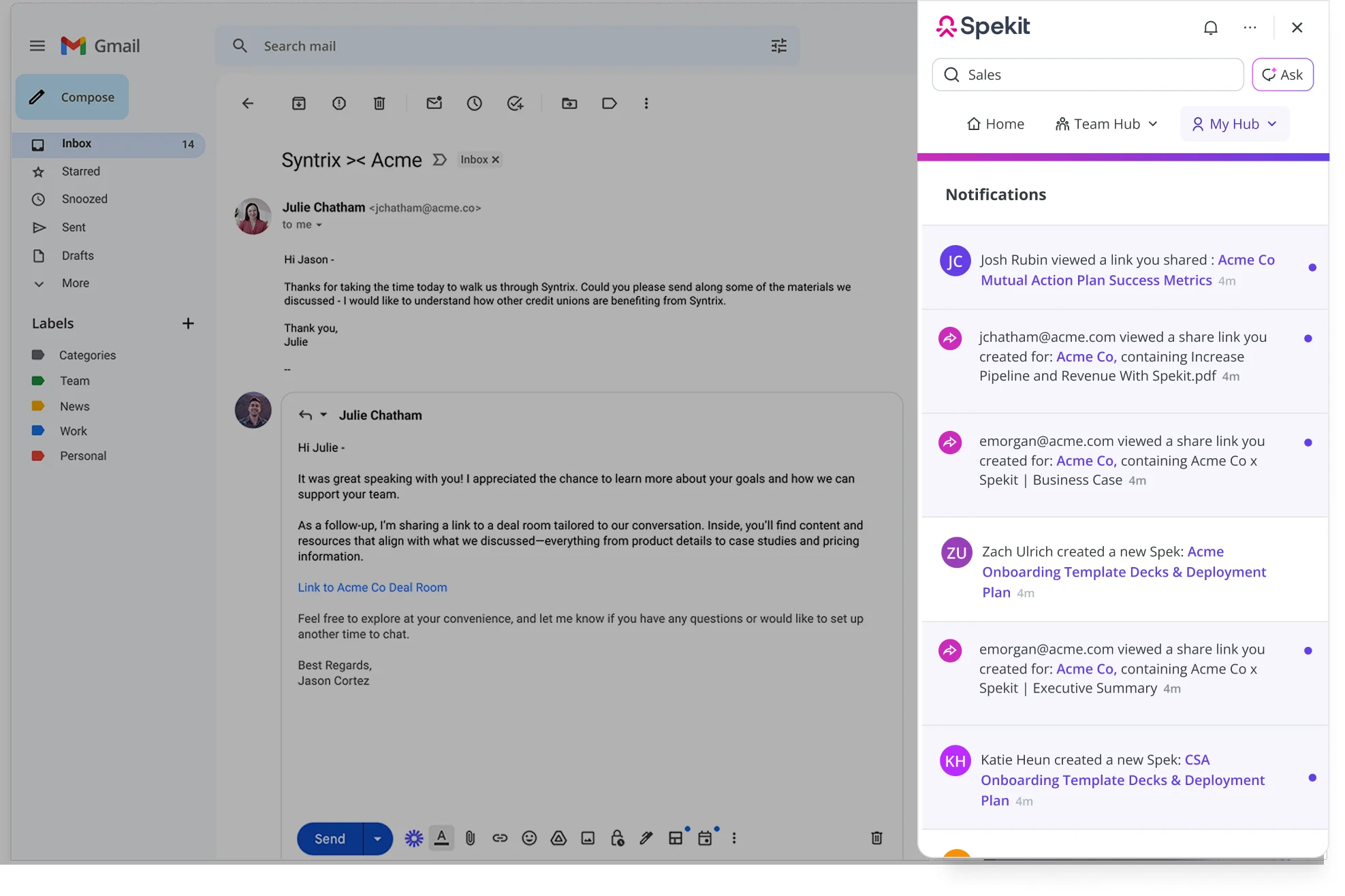Select the blue Work label

[x=73, y=432]
